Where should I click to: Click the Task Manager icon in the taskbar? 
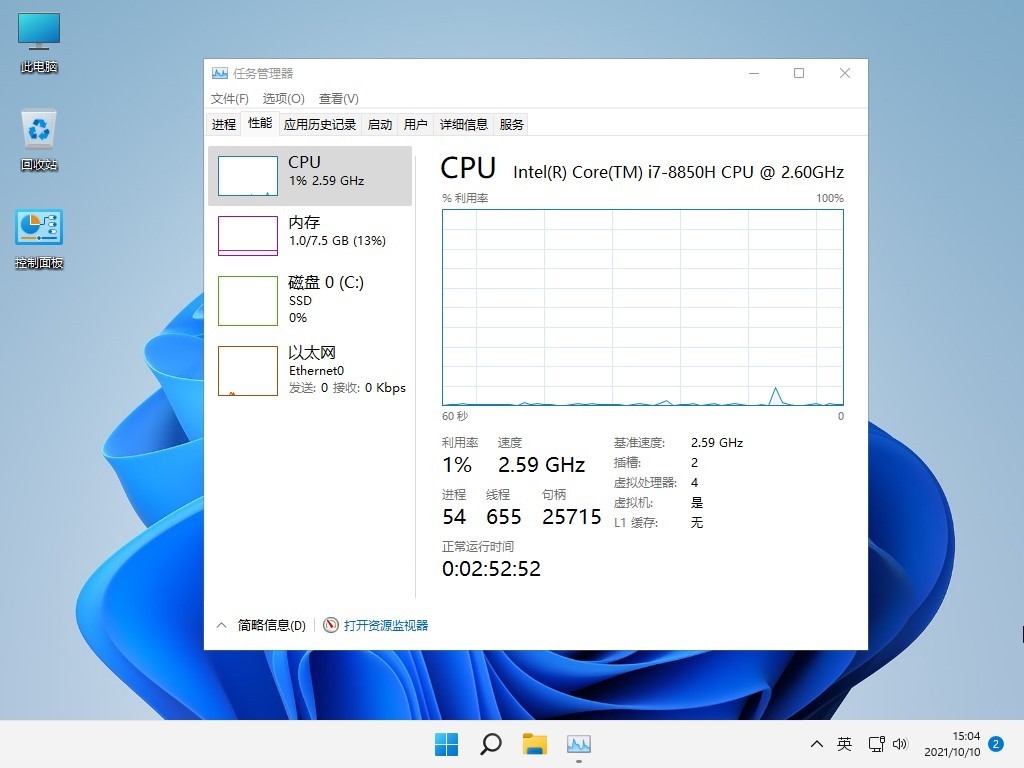(580, 744)
